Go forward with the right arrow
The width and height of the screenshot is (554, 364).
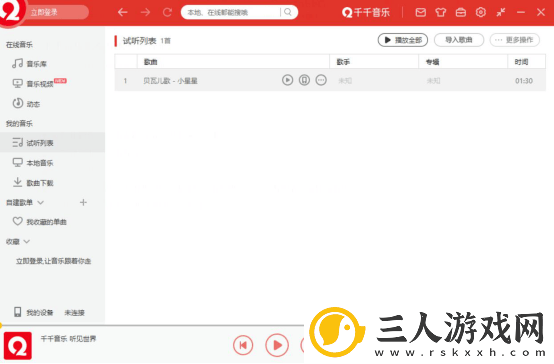coord(145,13)
